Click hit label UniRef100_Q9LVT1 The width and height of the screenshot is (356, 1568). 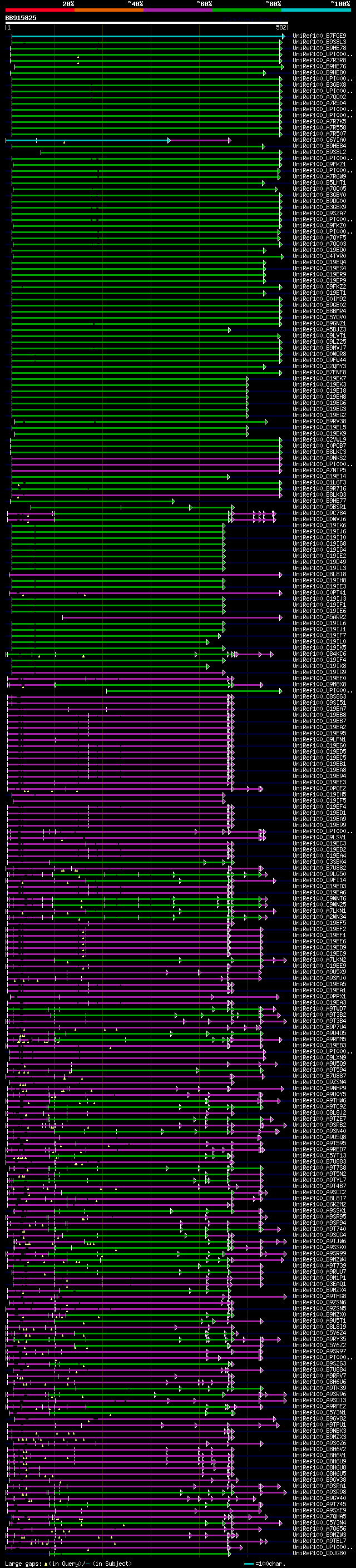(319, 335)
